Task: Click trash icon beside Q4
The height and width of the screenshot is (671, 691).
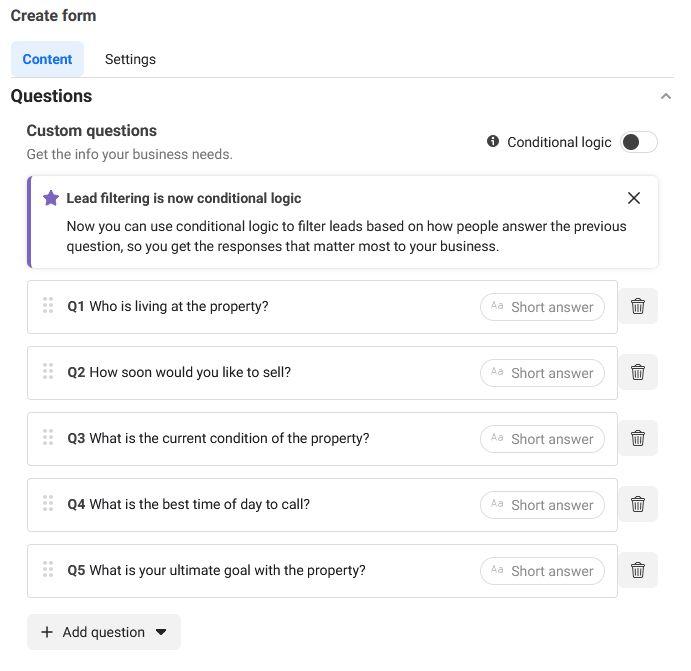Action: tap(638, 504)
